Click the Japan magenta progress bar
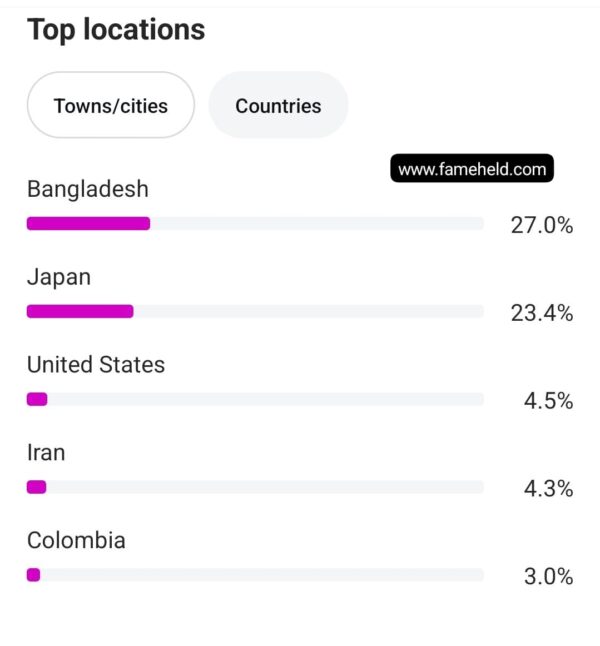Viewport: 600px width, 646px height. 80,311
